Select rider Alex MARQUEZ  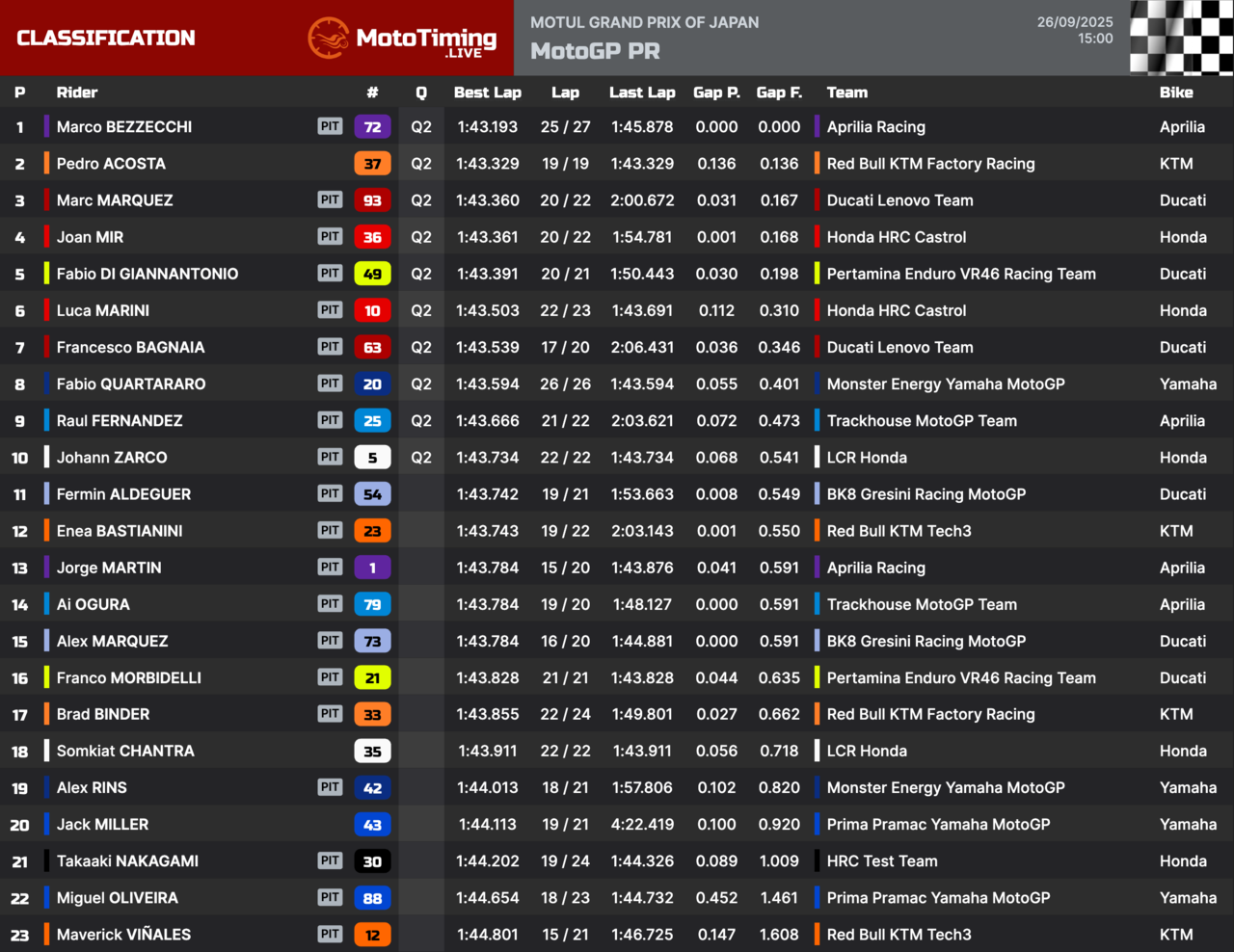pyautogui.click(x=112, y=641)
